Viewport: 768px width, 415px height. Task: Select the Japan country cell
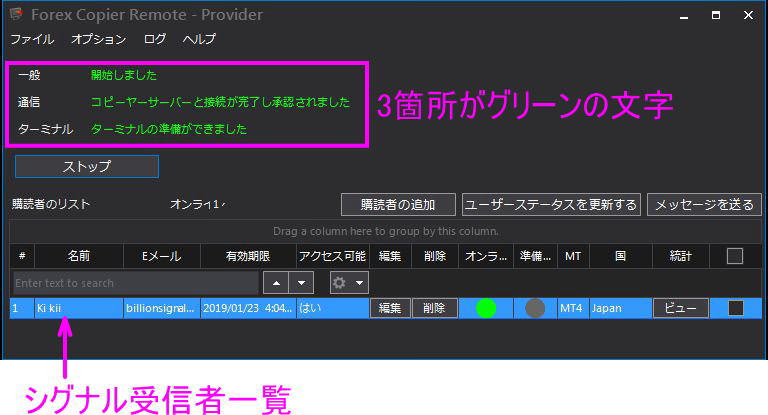(x=621, y=308)
